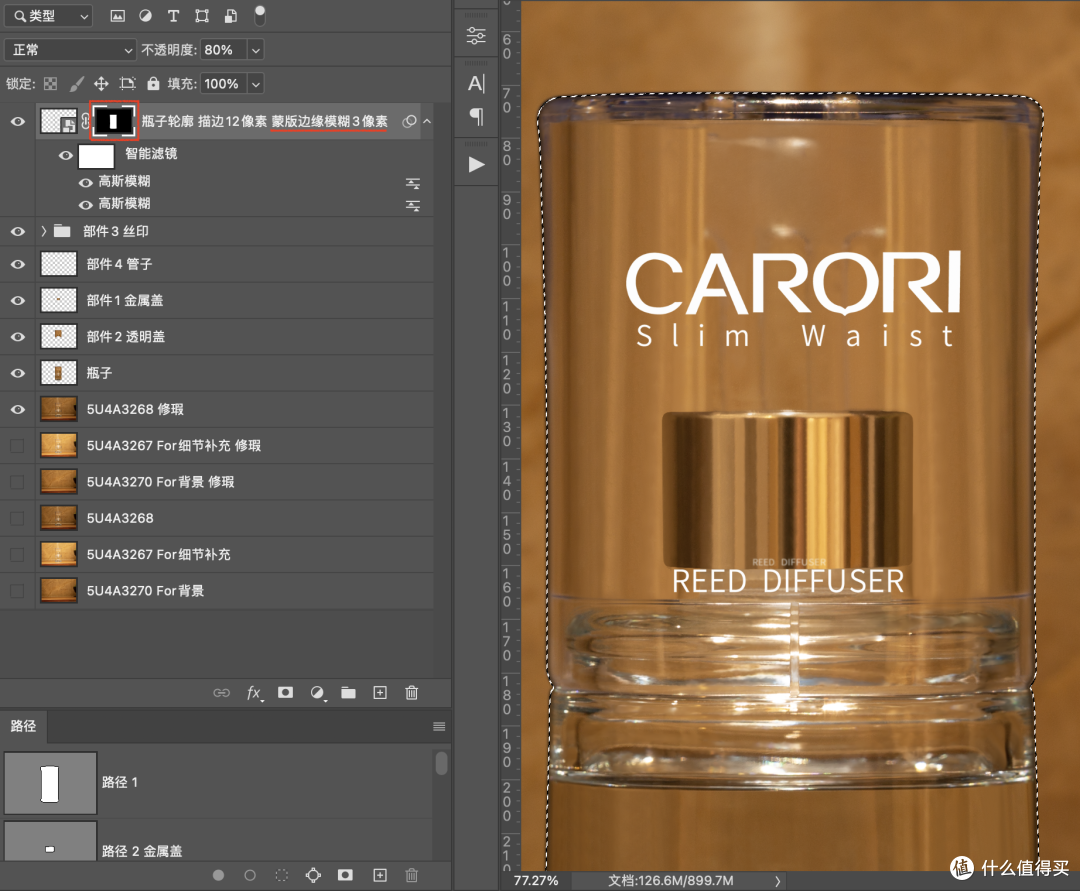1080x891 pixels.
Task: Delete current path trash icon
Action: [x=412, y=875]
